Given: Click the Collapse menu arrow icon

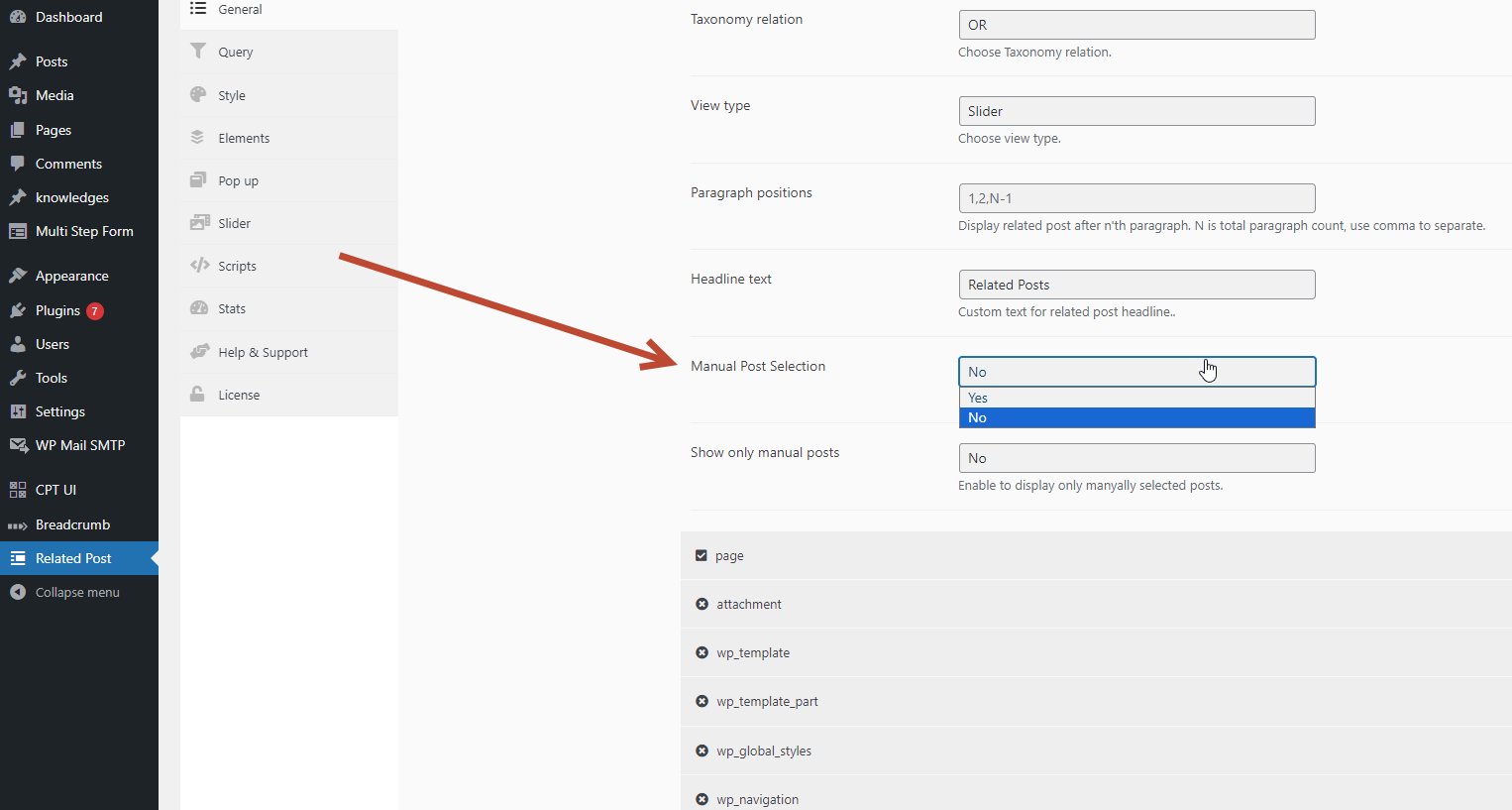Looking at the screenshot, I should pyautogui.click(x=18, y=592).
